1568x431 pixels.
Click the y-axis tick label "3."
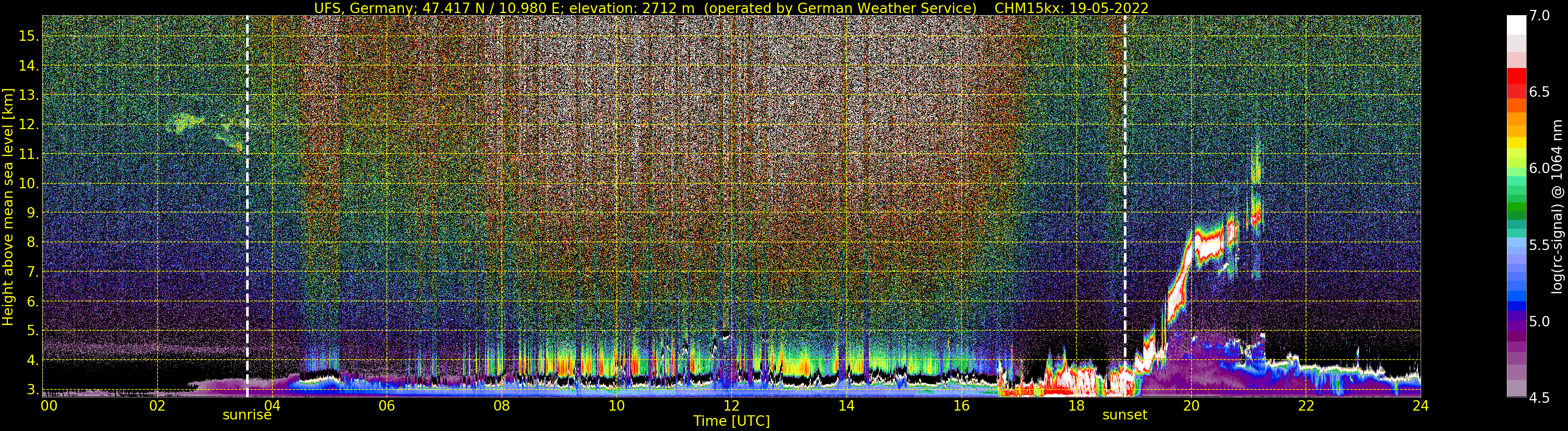point(32,389)
